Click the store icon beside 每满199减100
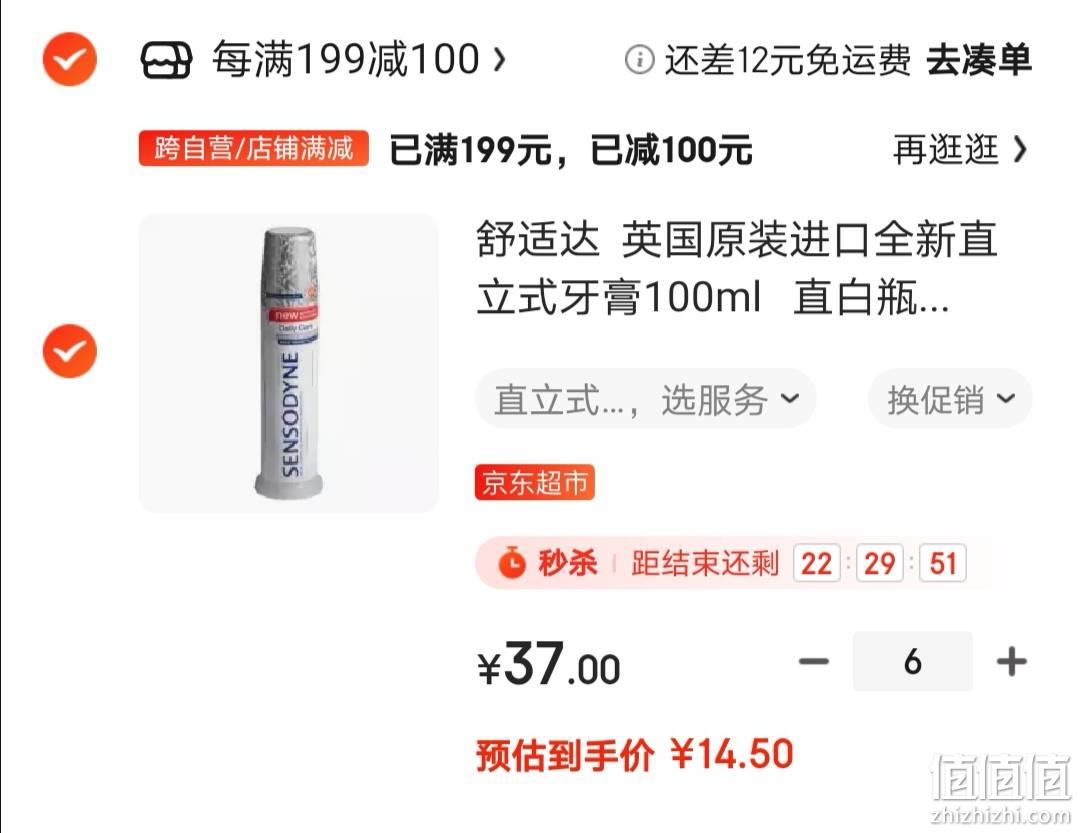Image resolution: width=1080 pixels, height=833 pixels. tap(166, 60)
